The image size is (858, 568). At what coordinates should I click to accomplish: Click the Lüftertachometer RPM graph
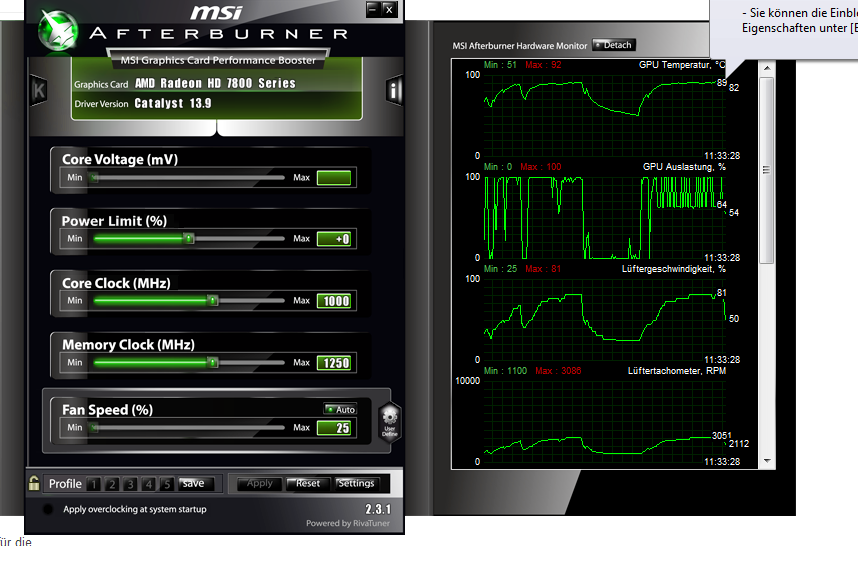tap(605, 421)
